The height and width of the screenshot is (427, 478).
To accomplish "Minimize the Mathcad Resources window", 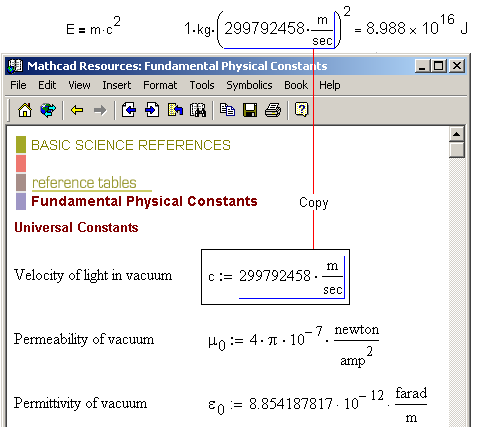I will pos(422,66).
